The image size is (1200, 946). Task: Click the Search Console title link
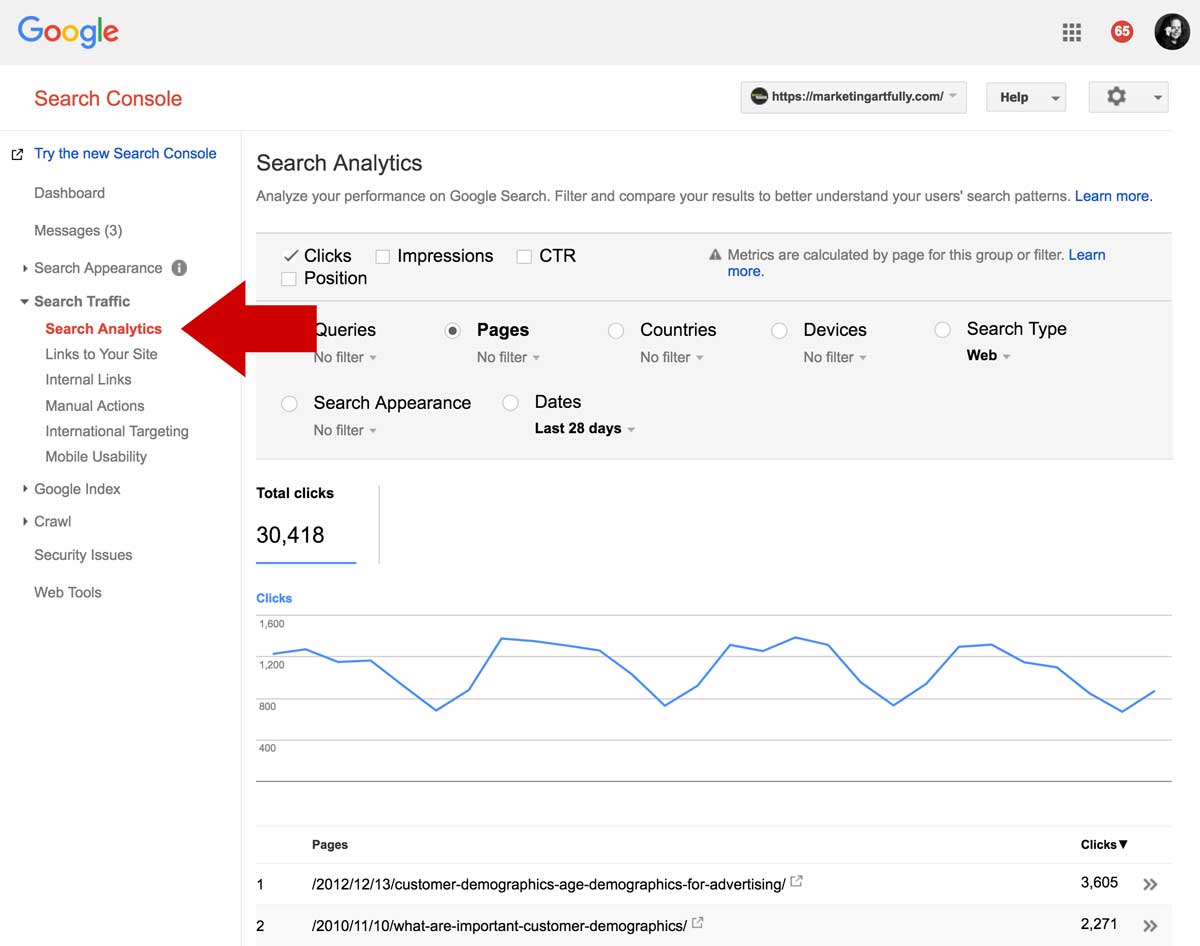108,98
